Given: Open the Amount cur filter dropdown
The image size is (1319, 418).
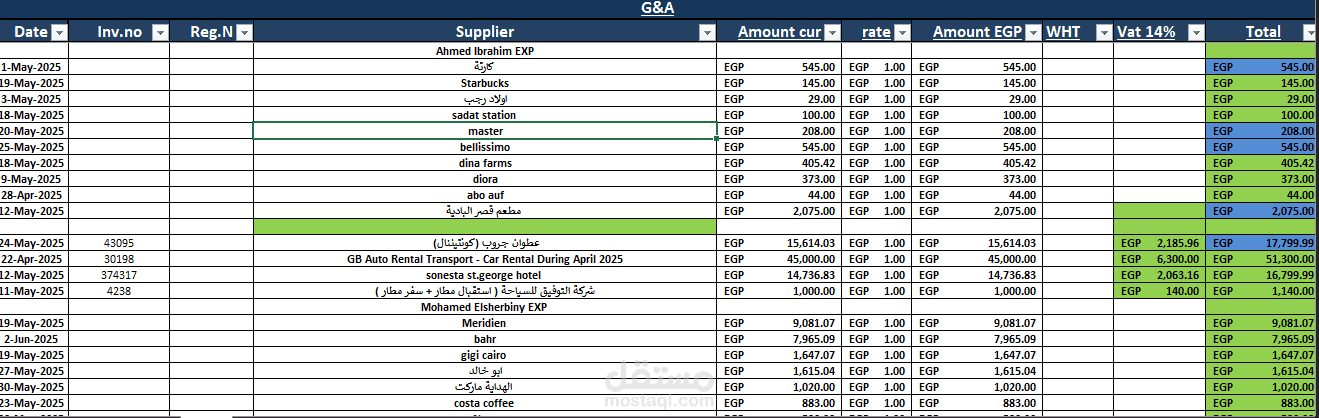Looking at the screenshot, I should pyautogui.click(x=831, y=32).
